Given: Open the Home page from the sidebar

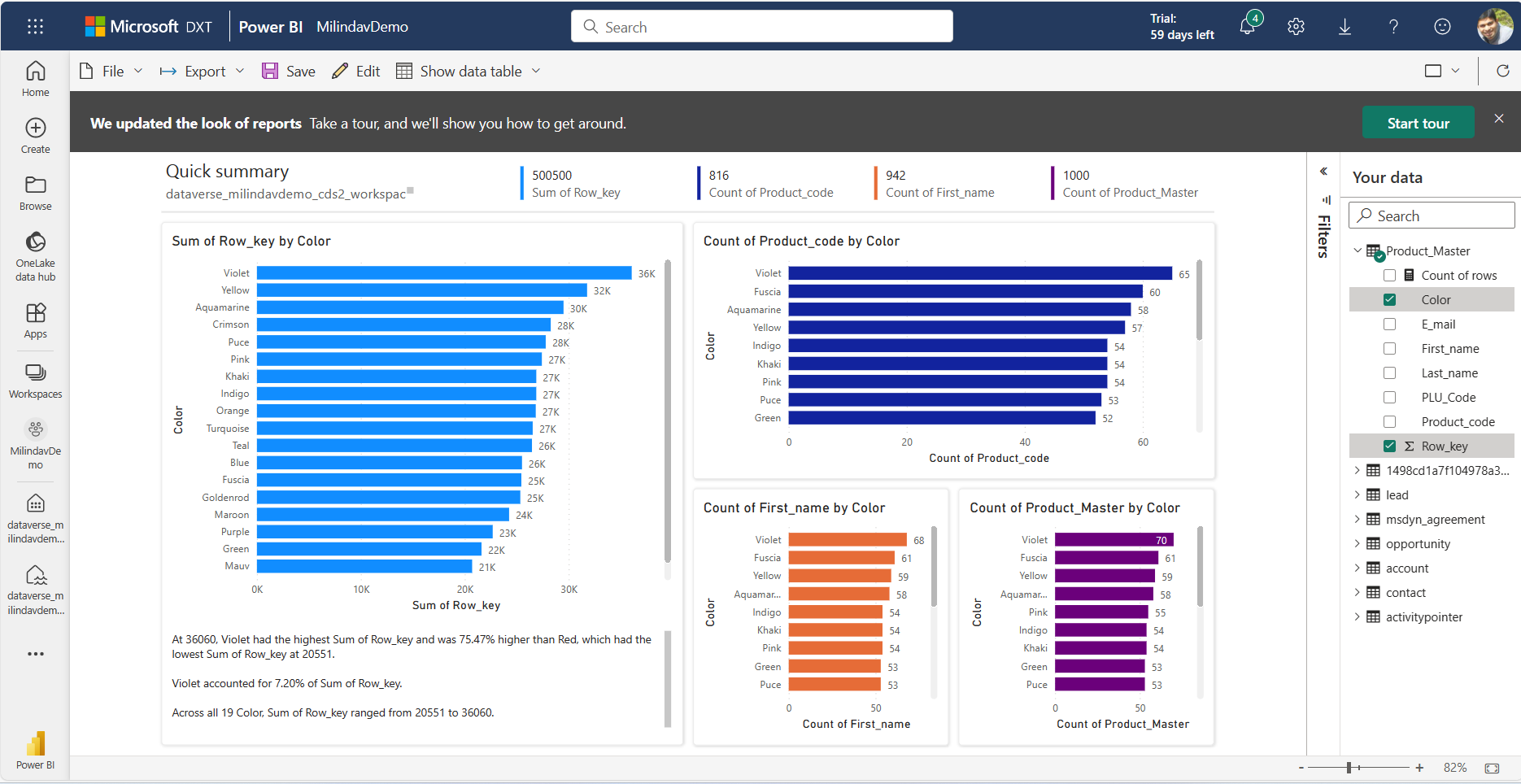Looking at the screenshot, I should (35, 77).
